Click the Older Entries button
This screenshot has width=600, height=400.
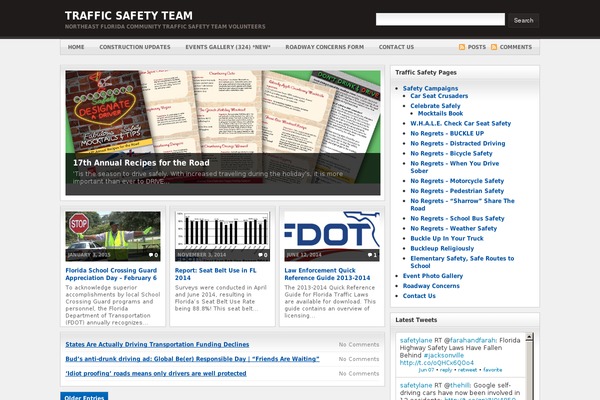click(84, 396)
